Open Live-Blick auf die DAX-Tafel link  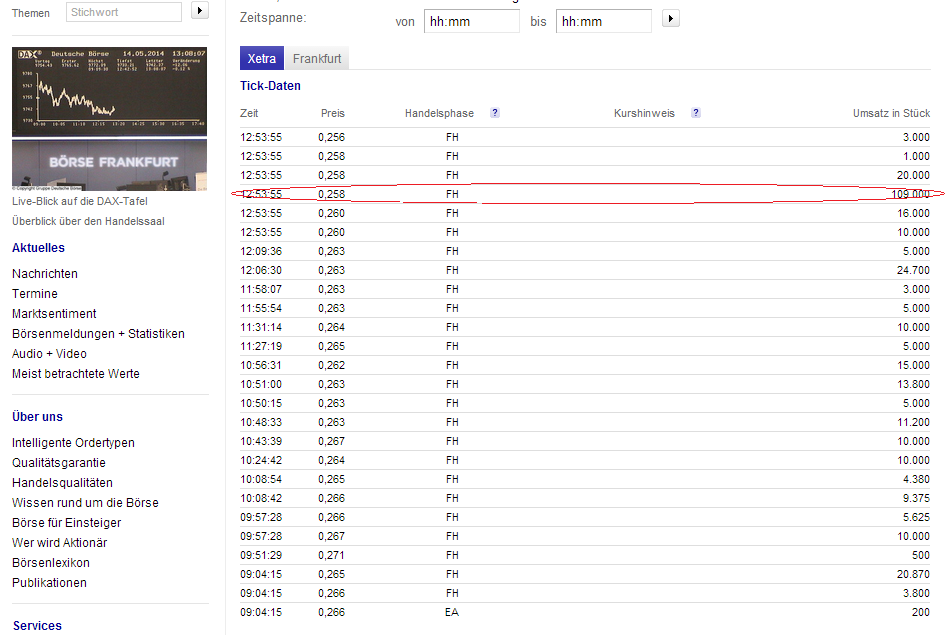pyautogui.click(x=79, y=201)
